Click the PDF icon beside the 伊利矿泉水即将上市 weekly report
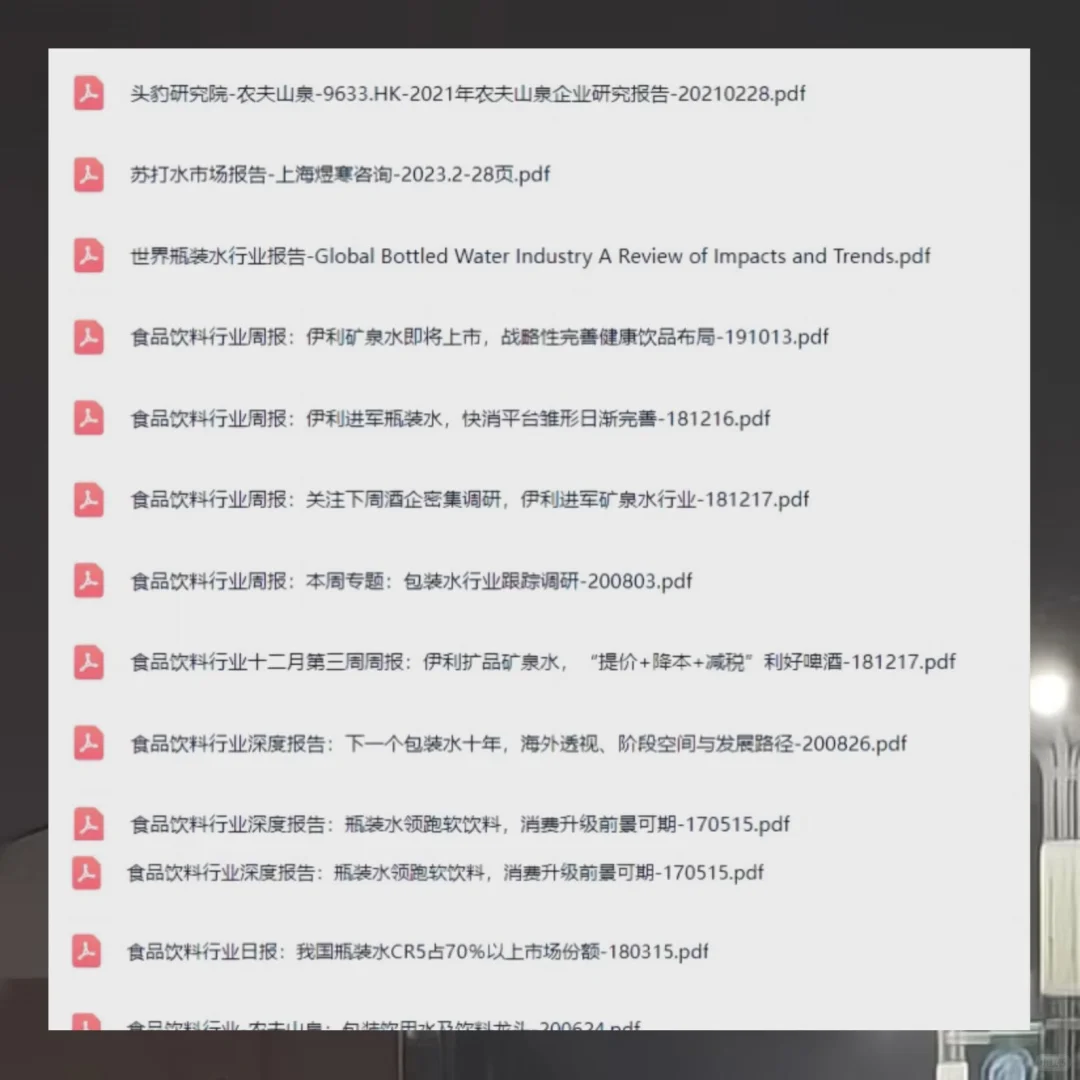Viewport: 1080px width, 1080px height. tap(88, 337)
